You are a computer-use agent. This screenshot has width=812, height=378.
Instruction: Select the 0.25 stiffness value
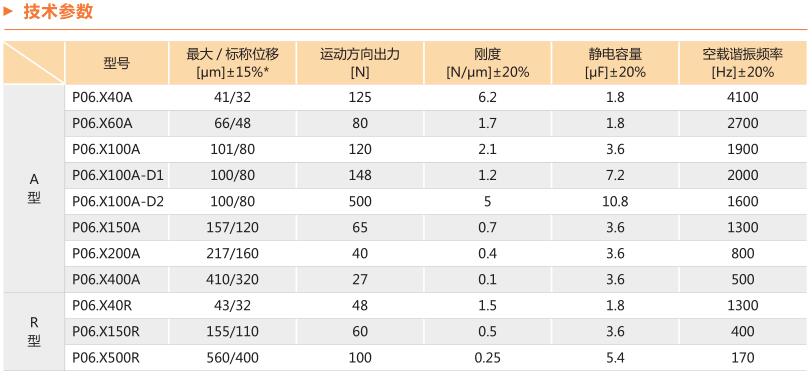[x=487, y=357]
